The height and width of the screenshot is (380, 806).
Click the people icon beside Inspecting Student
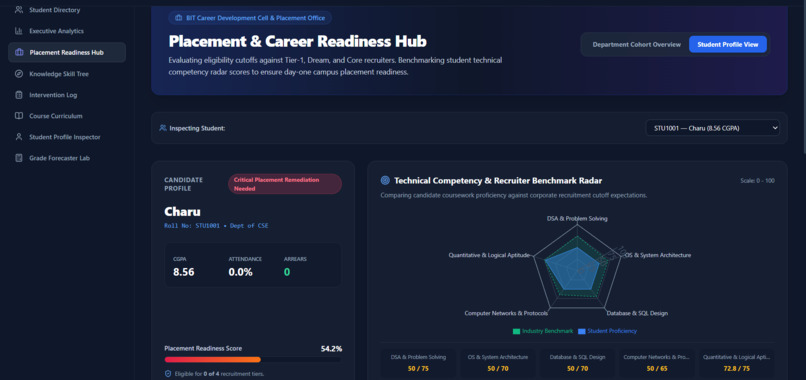(x=163, y=128)
